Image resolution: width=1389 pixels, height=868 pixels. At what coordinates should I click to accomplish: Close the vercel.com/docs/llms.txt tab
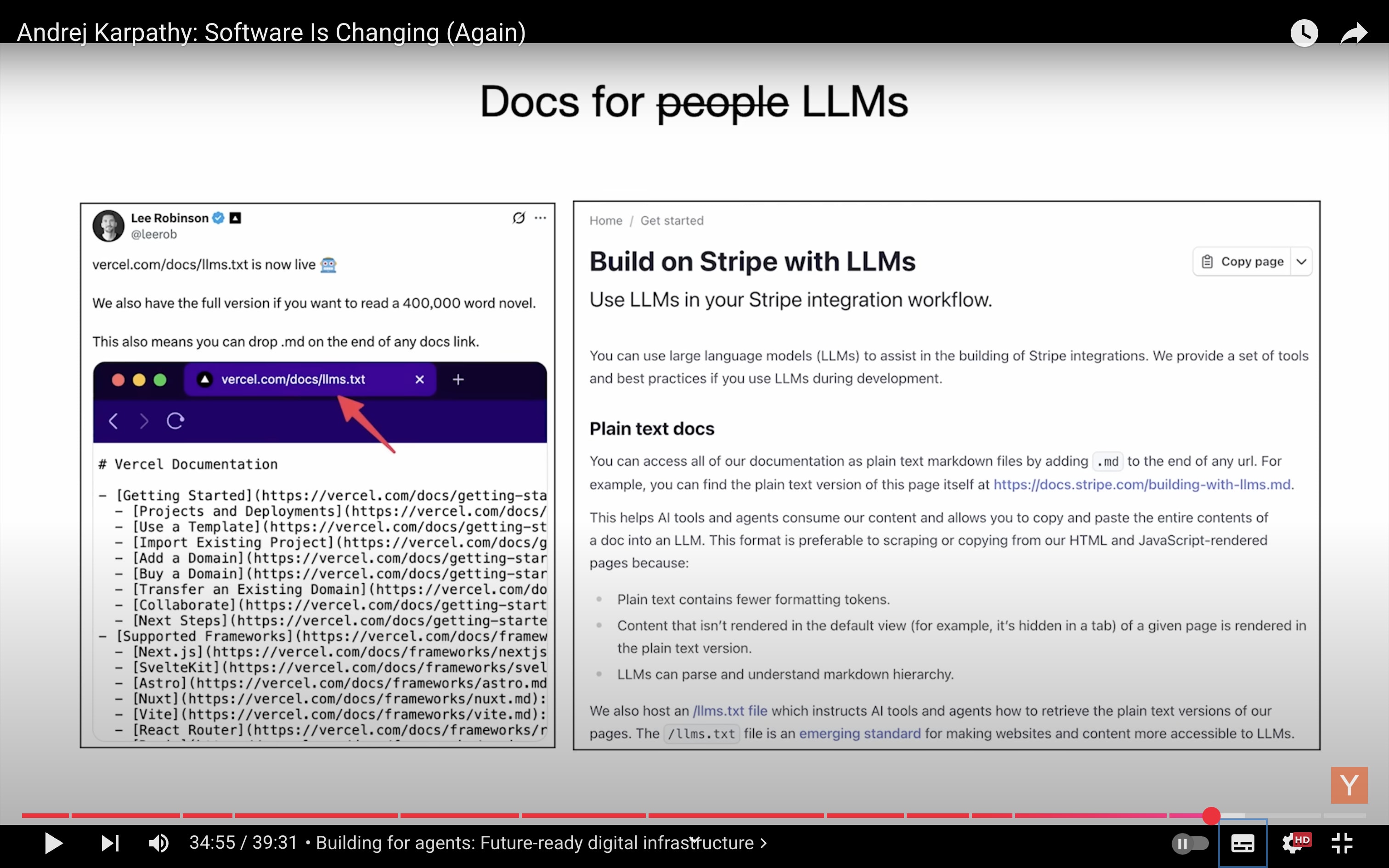tap(419, 379)
